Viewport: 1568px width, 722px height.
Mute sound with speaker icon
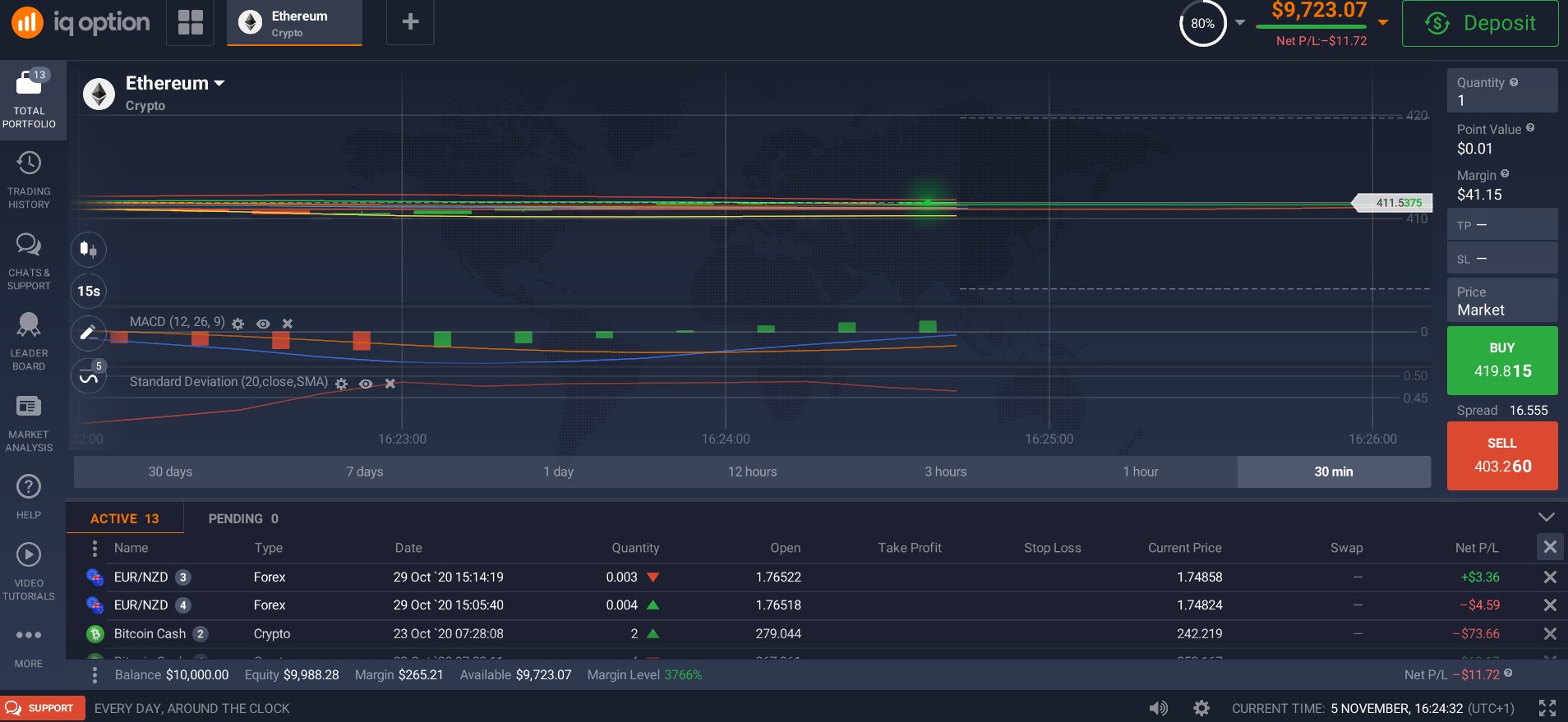pyautogui.click(x=1159, y=708)
